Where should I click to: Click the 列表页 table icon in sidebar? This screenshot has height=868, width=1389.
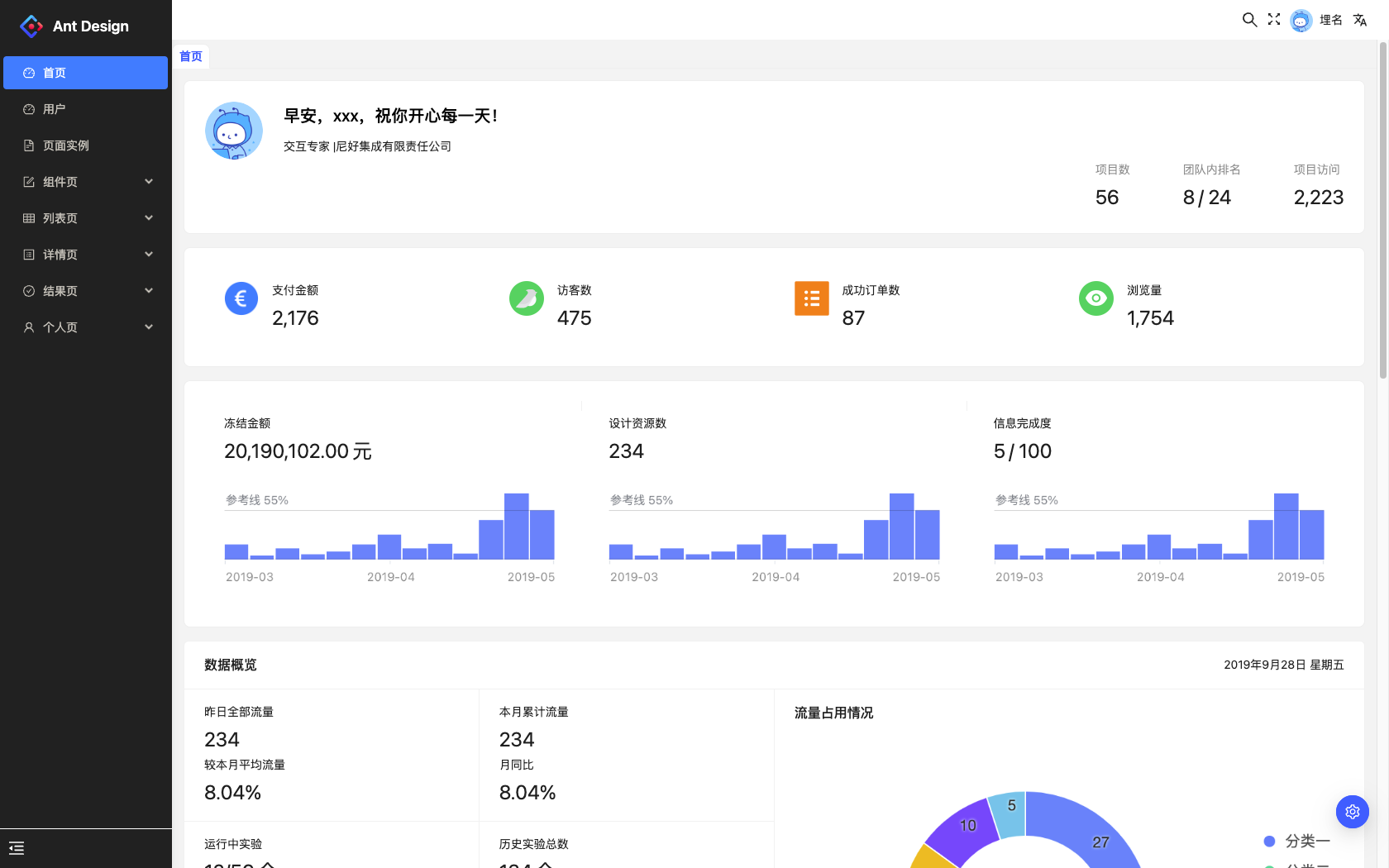point(29,218)
